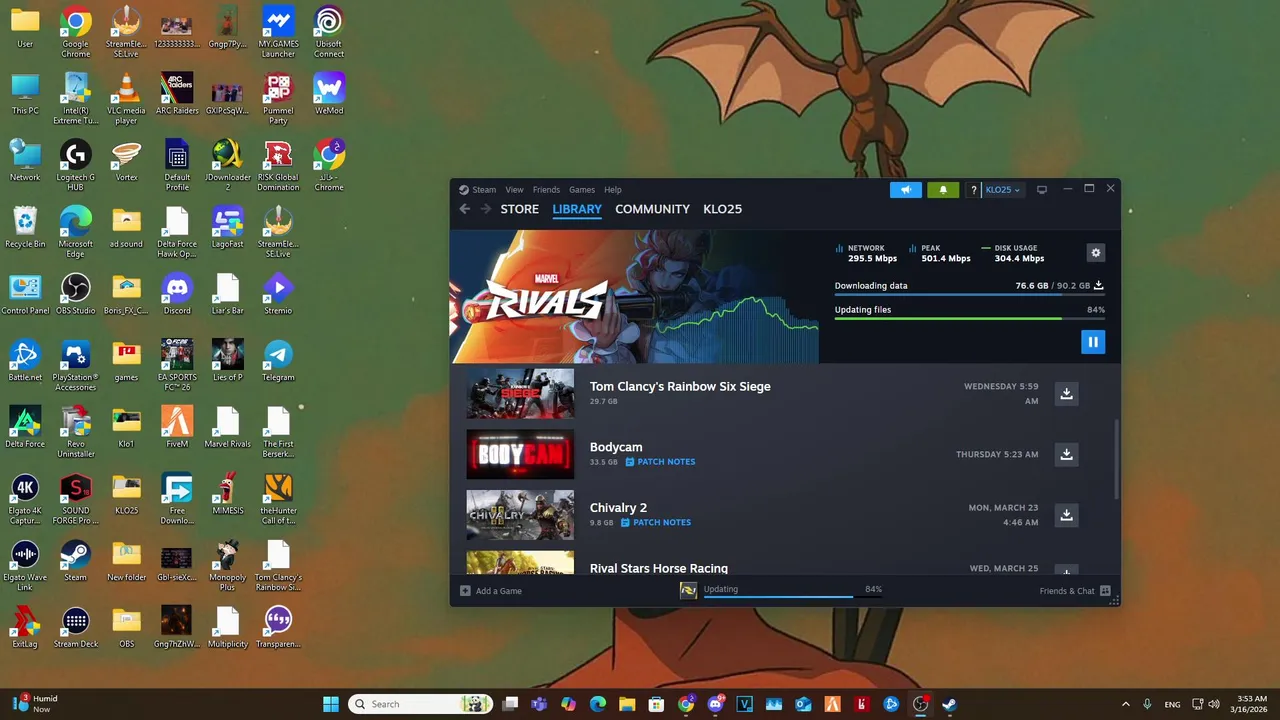
Task: Select VLC media player desktop icon
Action: (x=126, y=99)
